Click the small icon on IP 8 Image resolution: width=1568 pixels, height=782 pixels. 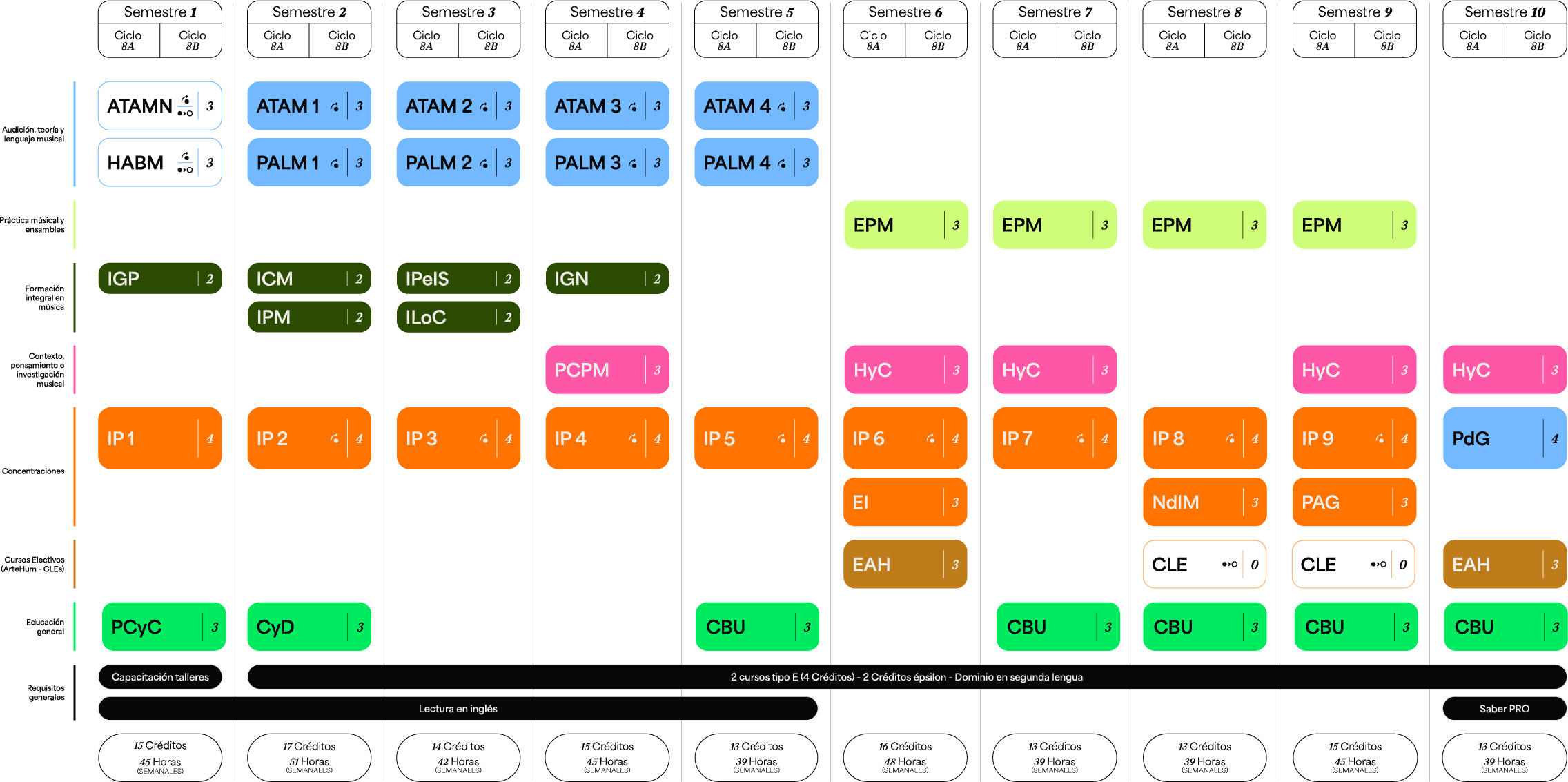1231,439
